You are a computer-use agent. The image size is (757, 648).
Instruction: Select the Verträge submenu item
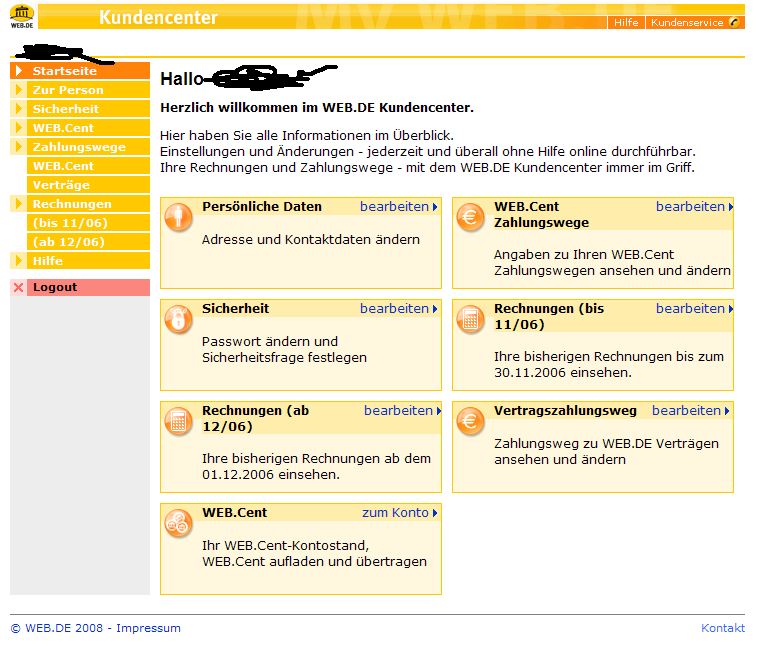89,185
